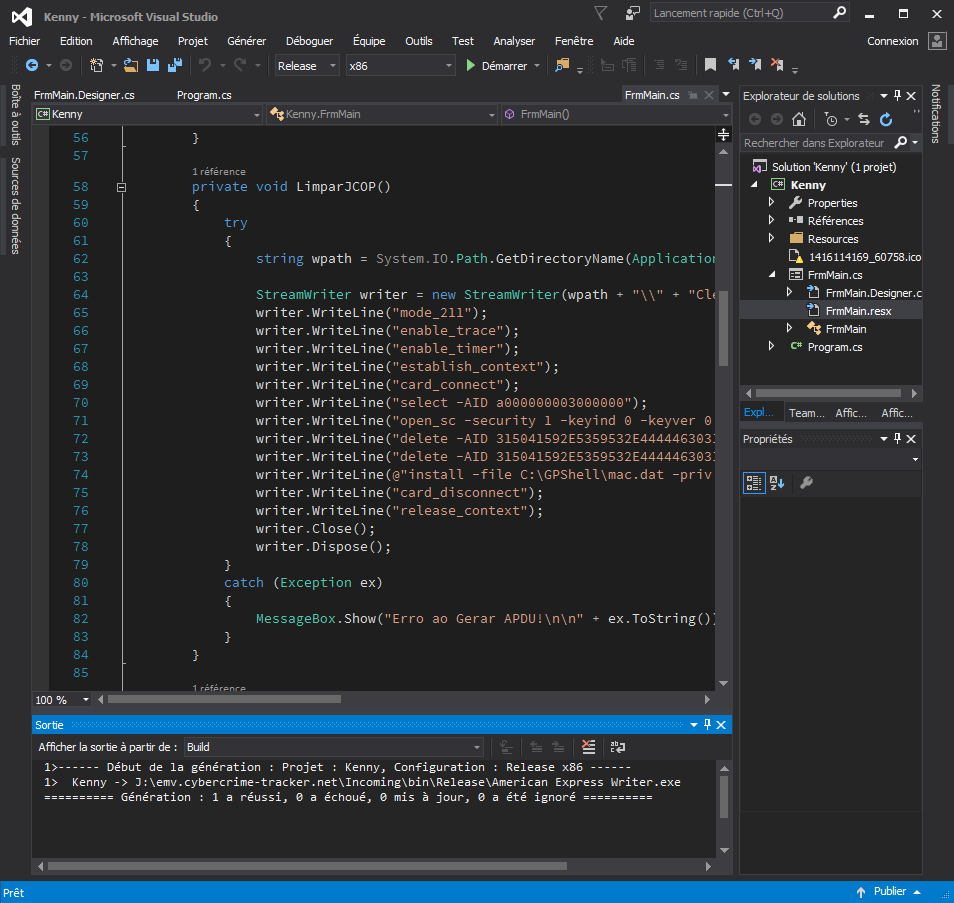Refresh the solution explorer with the refresh icon
The height and width of the screenshot is (903, 954).
pyautogui.click(x=886, y=119)
